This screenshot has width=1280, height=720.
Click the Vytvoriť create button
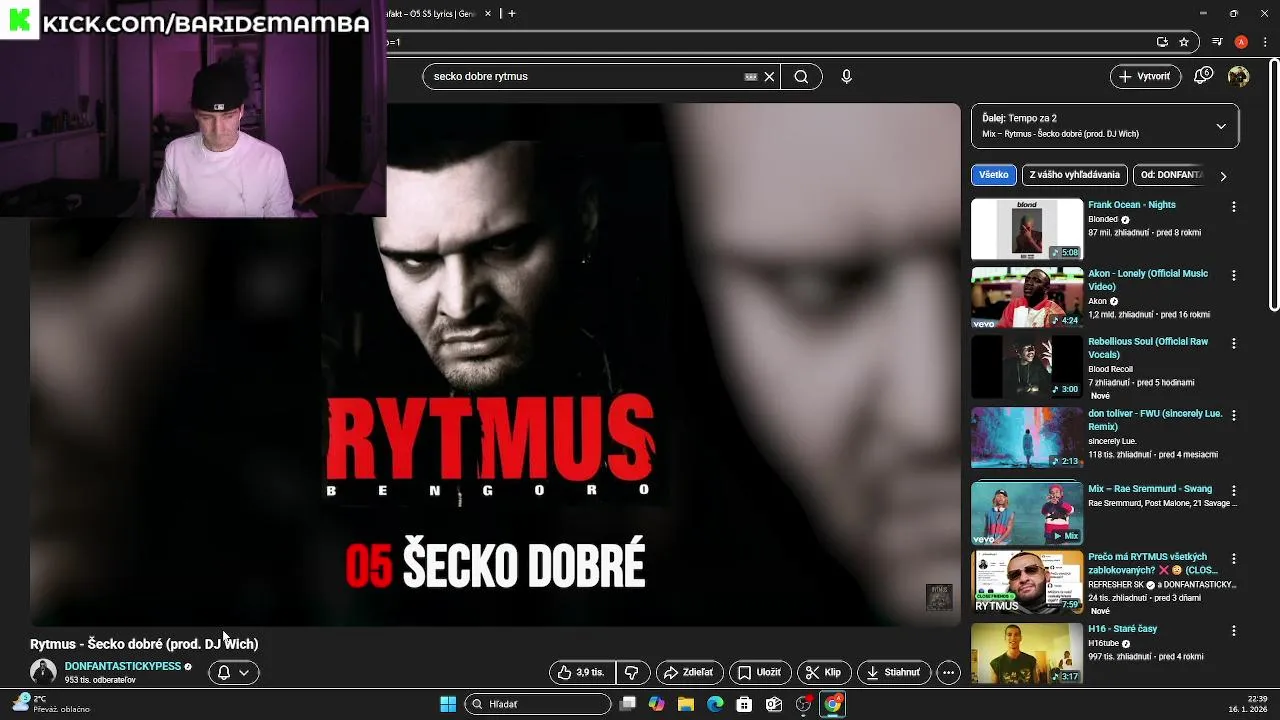(x=1146, y=76)
